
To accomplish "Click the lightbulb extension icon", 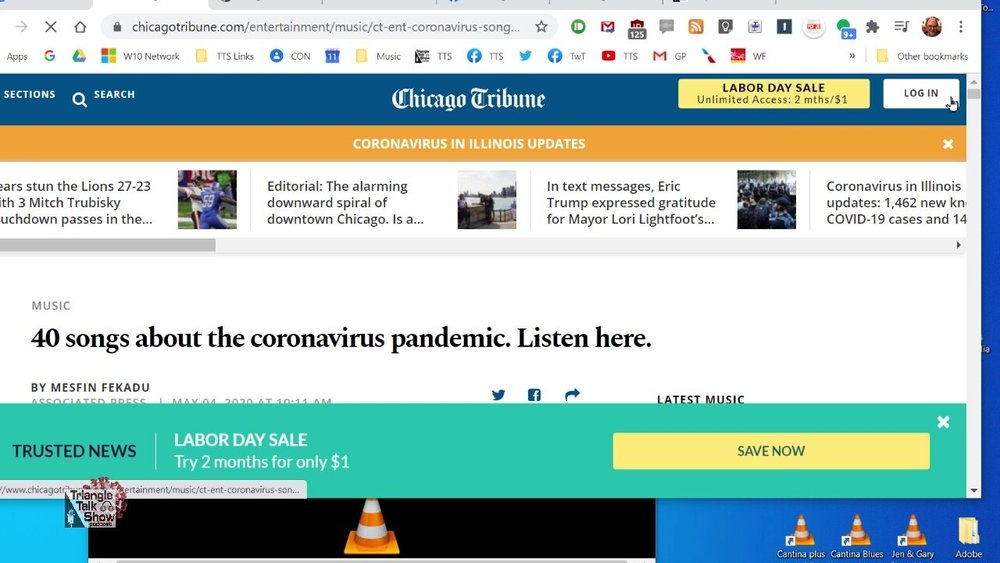I will coord(725,27).
